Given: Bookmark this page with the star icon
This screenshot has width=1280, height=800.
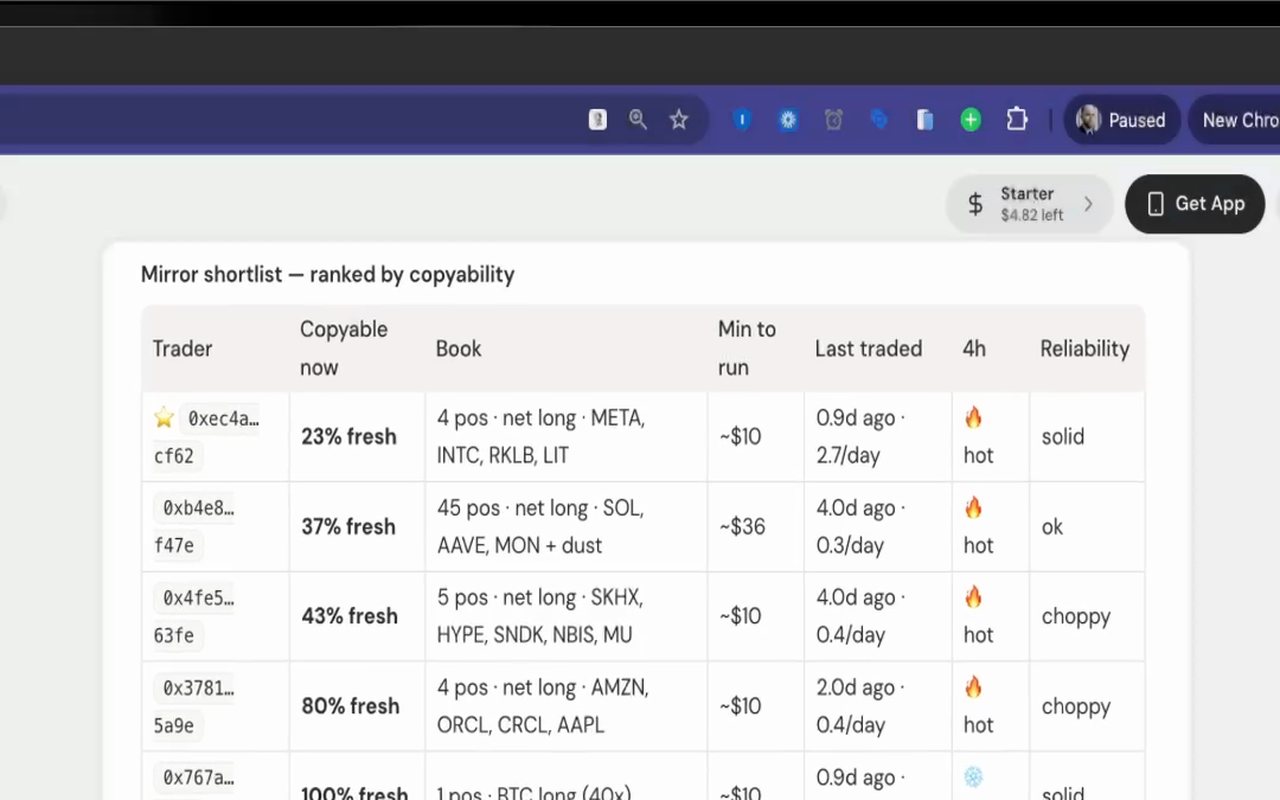Looking at the screenshot, I should click(x=679, y=120).
